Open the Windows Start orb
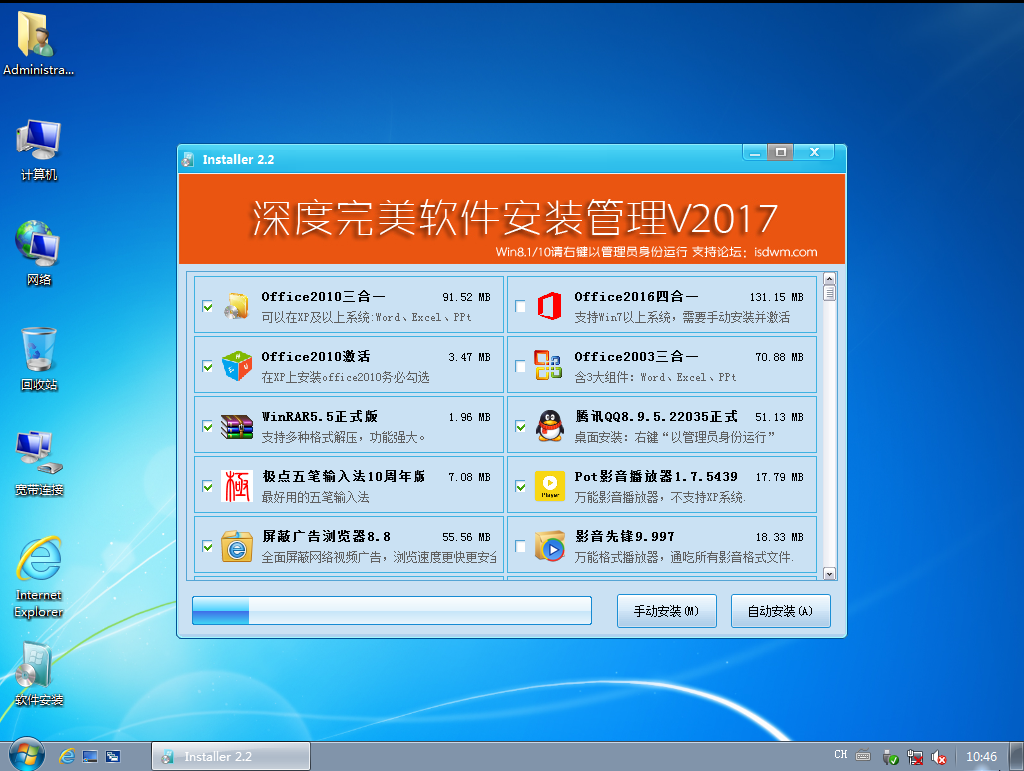Screen dimensions: 1024x771 pos(27,755)
